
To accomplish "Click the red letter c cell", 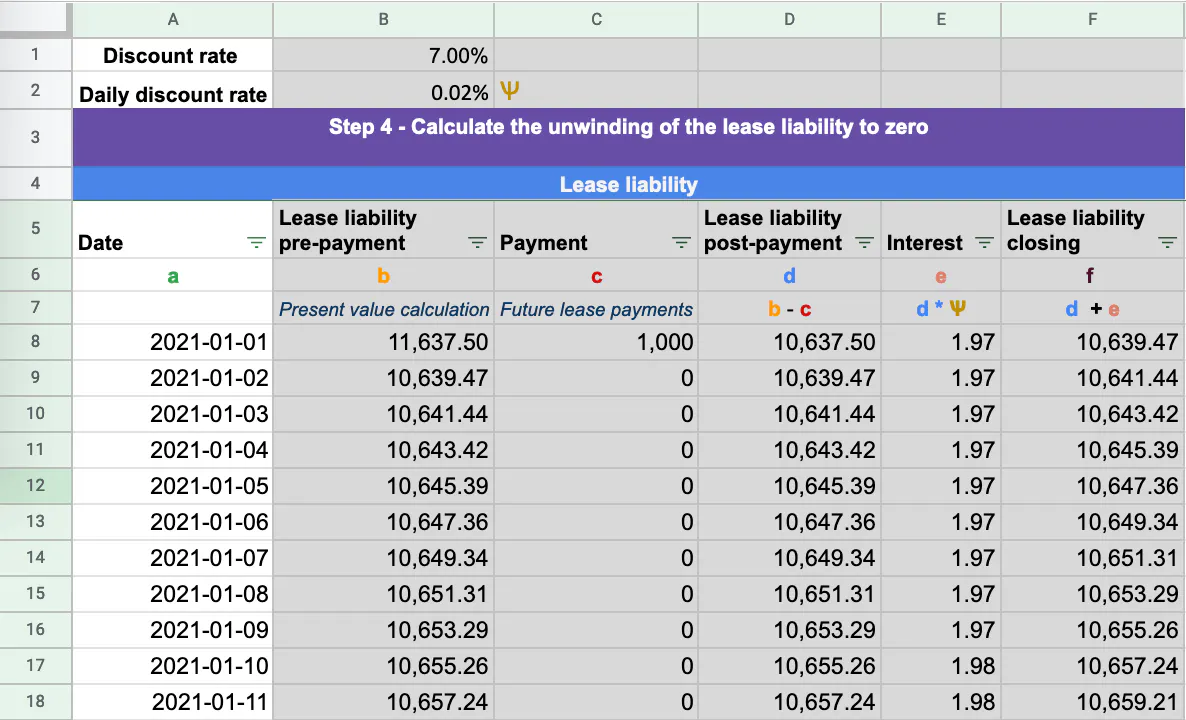I will 596,275.
